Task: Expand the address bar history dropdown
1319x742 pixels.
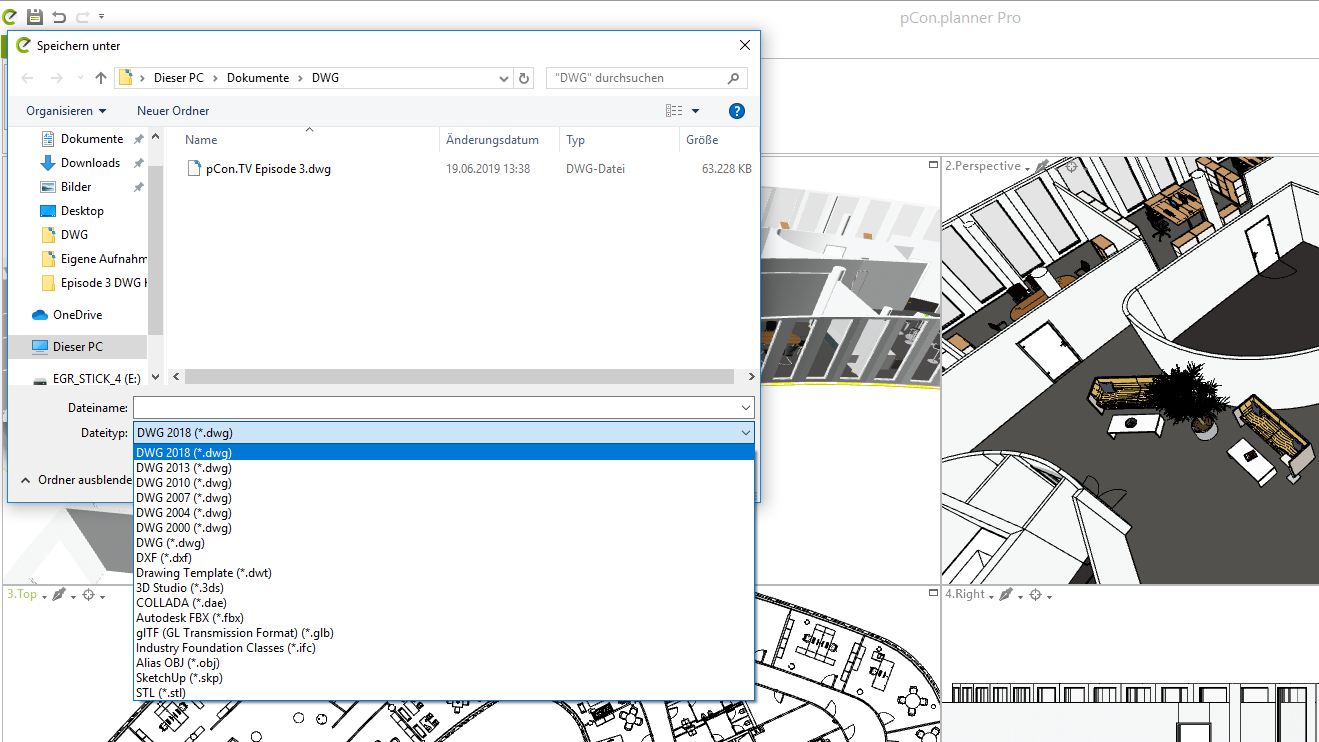Action: coord(504,78)
